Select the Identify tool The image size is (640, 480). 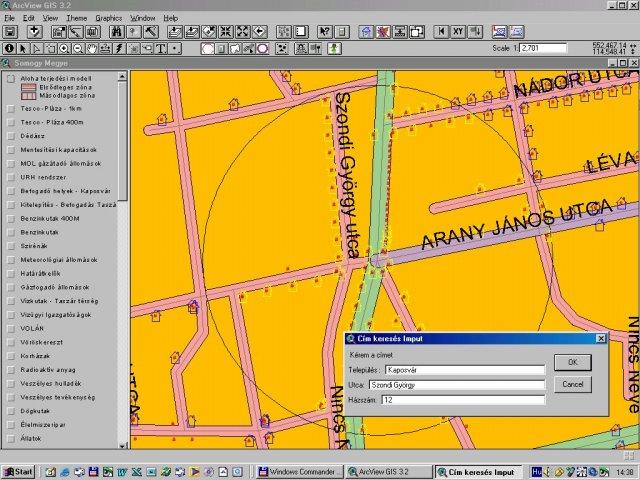(9, 48)
